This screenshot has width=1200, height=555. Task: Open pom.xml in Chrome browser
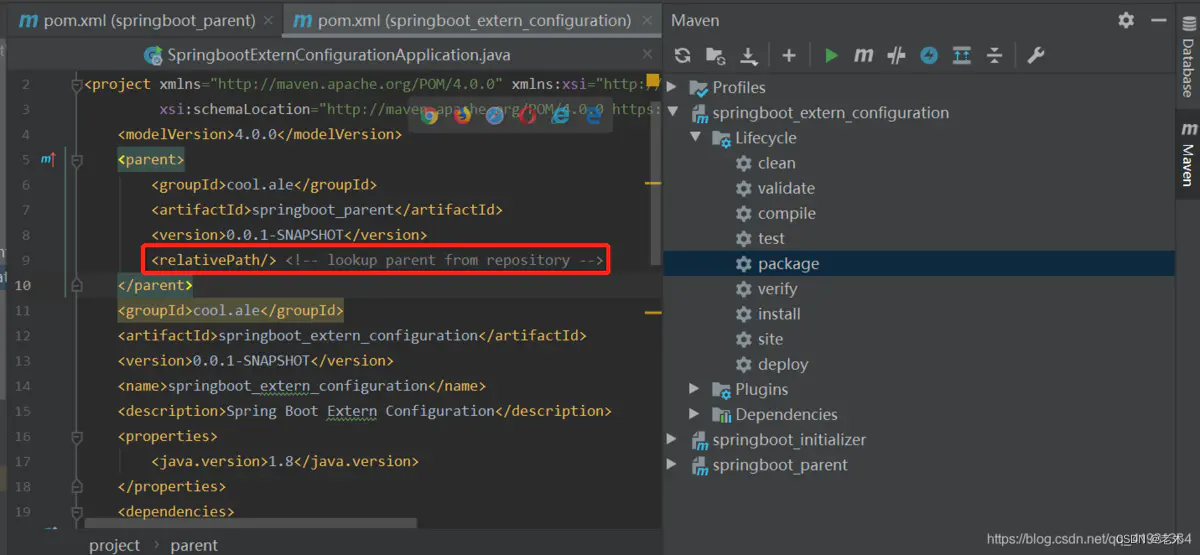tap(430, 115)
